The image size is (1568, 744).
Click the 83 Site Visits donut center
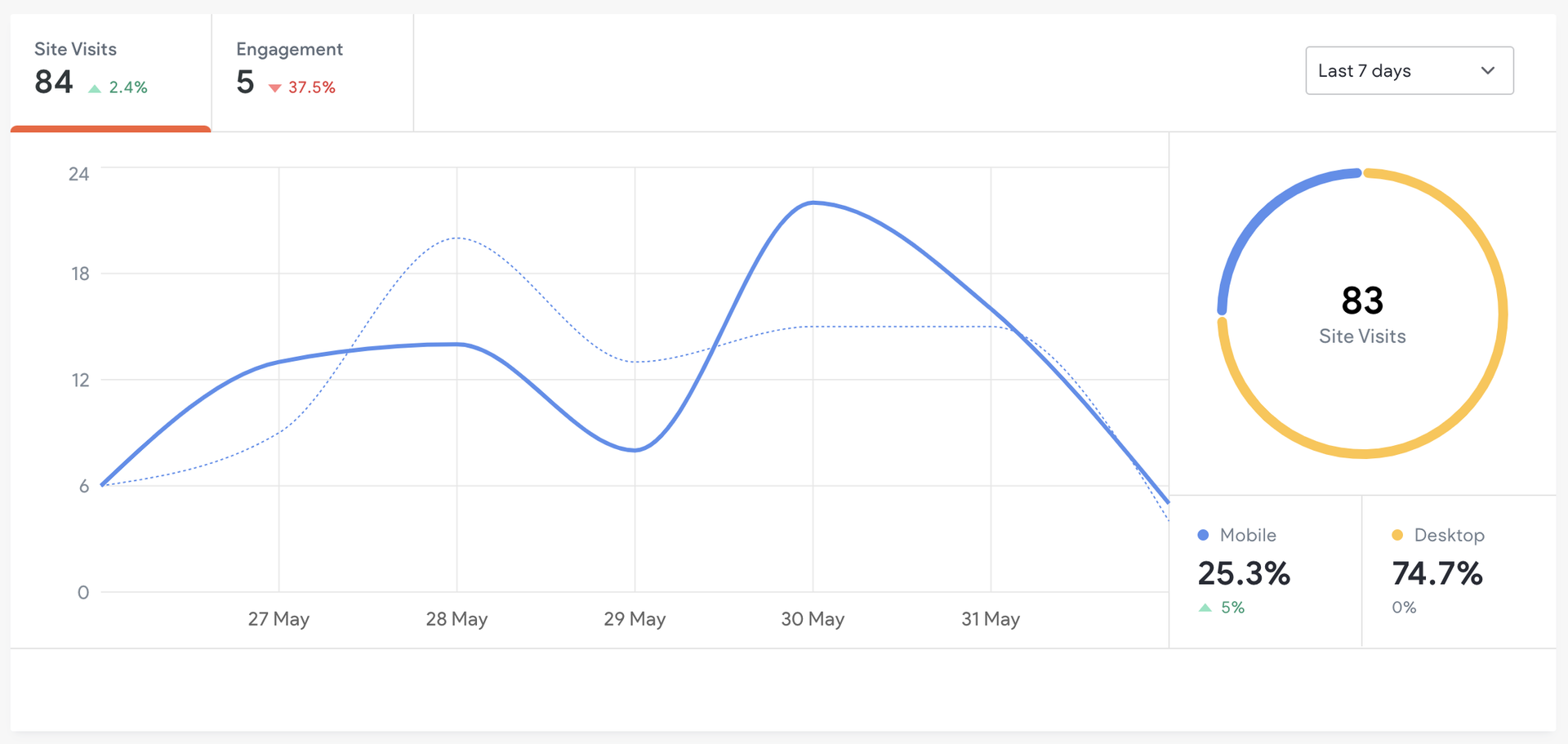(1362, 314)
